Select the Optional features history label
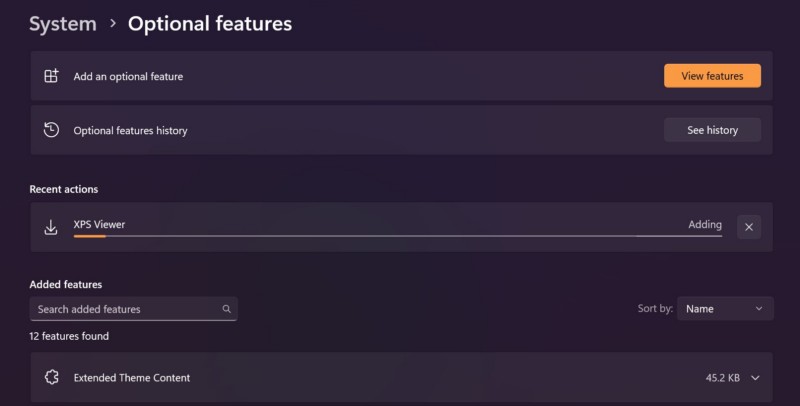 [130, 130]
